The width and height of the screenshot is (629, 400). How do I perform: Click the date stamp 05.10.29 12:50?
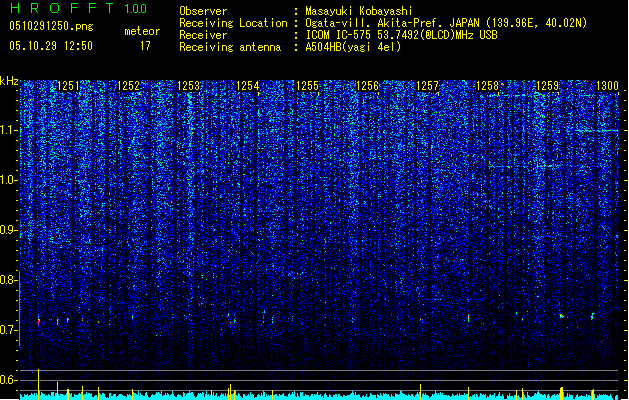(51, 46)
